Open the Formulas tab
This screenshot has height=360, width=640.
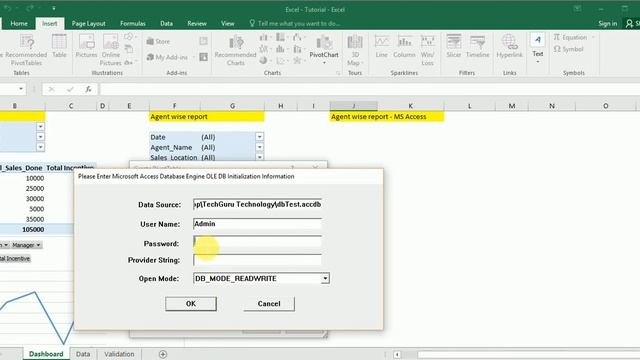133,24
